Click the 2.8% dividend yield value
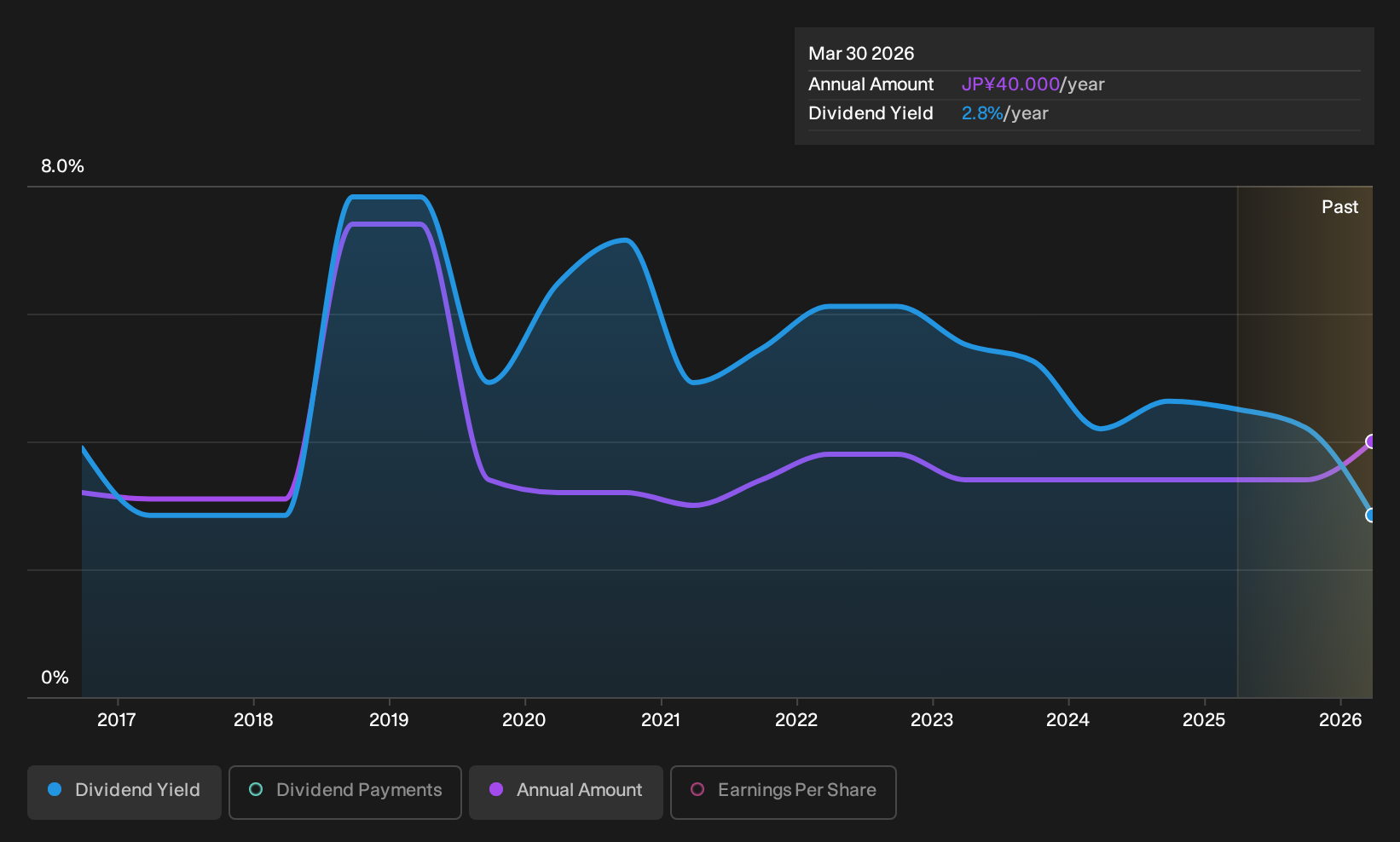The image size is (1400, 842). pos(982,113)
